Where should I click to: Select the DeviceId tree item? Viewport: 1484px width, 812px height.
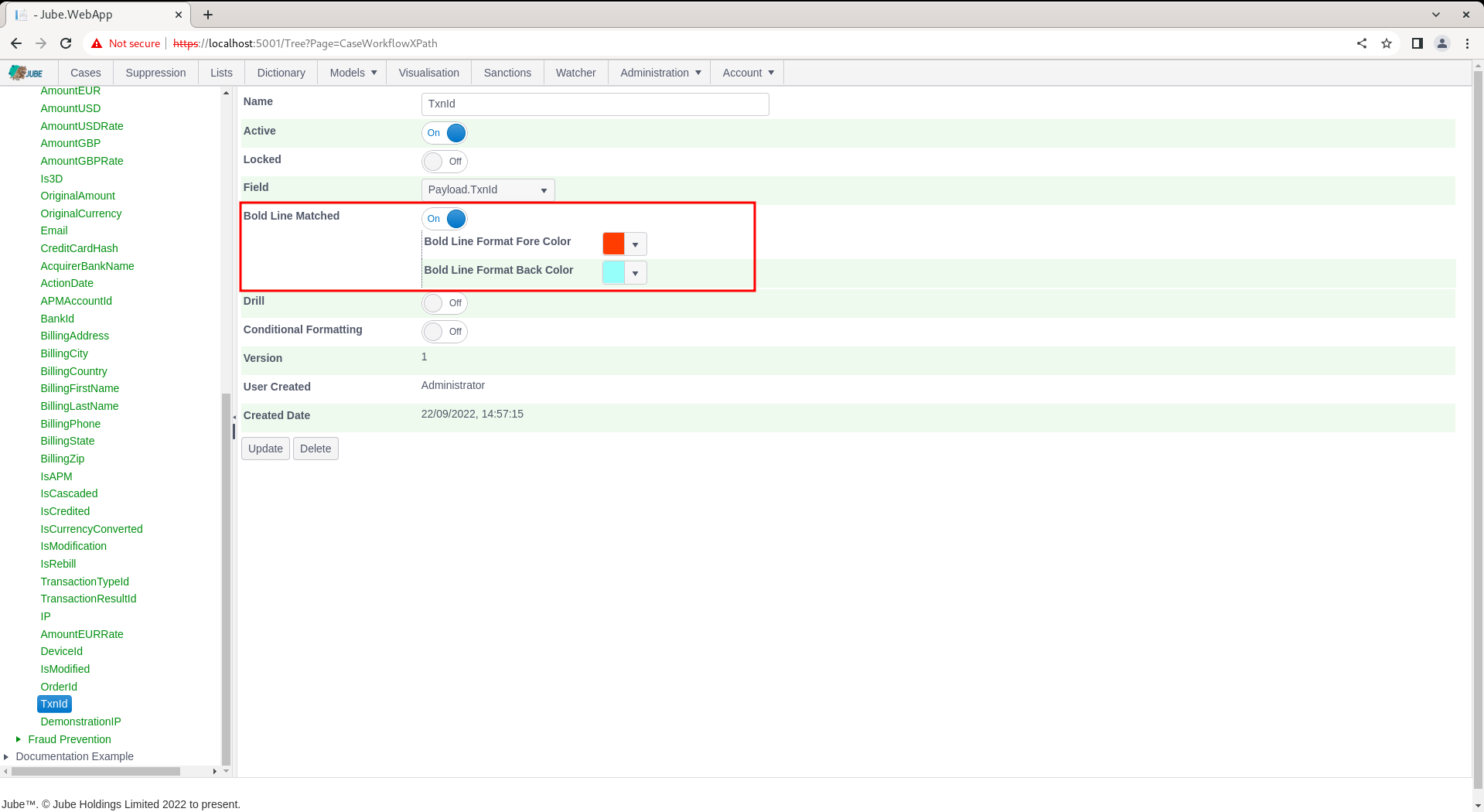click(x=61, y=651)
